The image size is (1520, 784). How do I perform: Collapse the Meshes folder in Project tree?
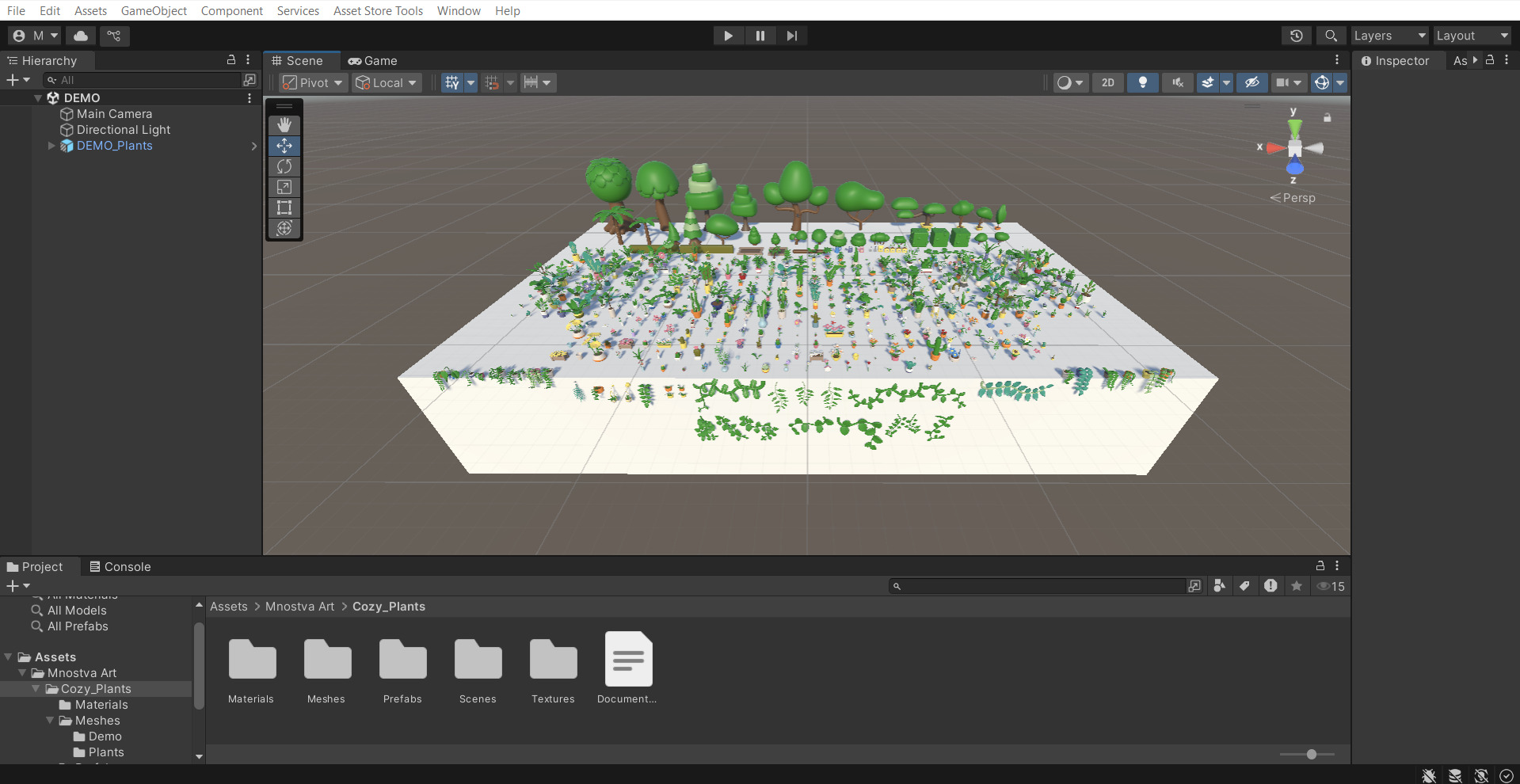[x=50, y=721]
